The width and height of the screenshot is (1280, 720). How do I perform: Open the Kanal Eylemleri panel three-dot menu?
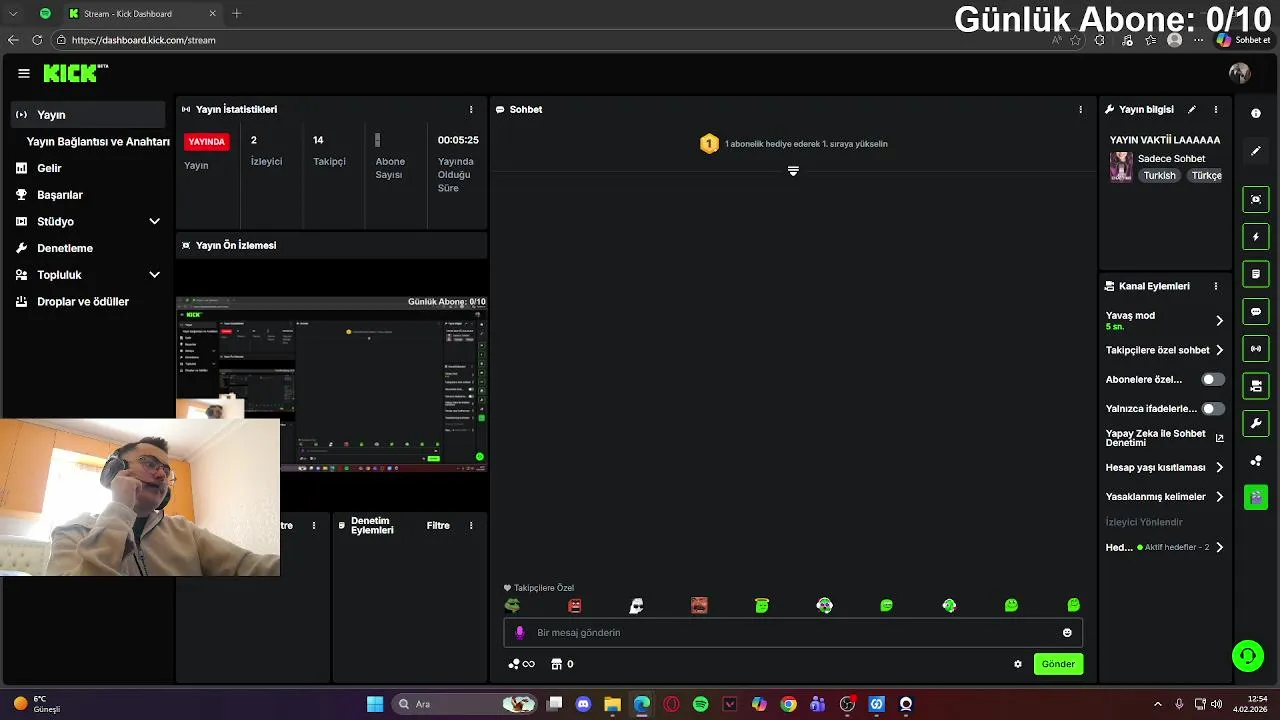point(1216,286)
